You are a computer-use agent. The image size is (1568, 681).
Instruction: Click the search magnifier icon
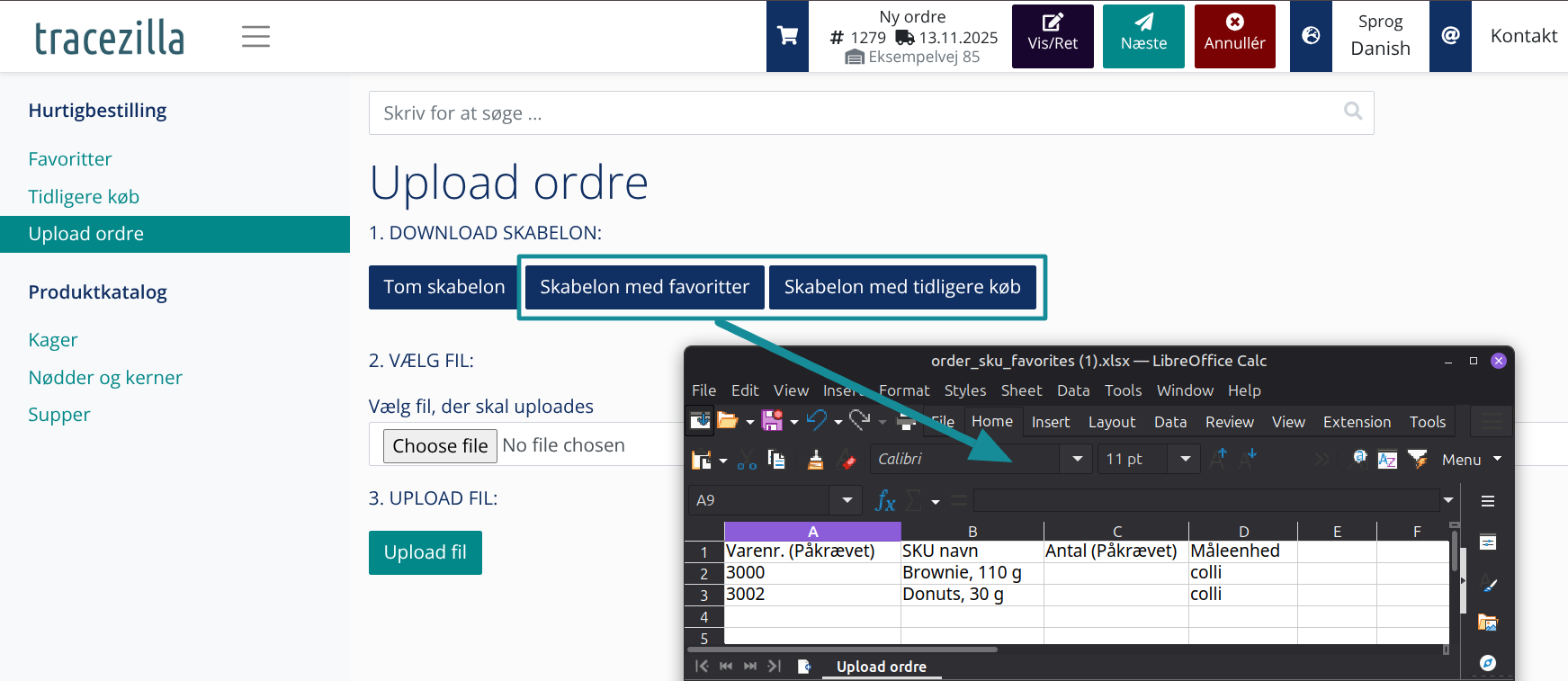pos(1353,111)
